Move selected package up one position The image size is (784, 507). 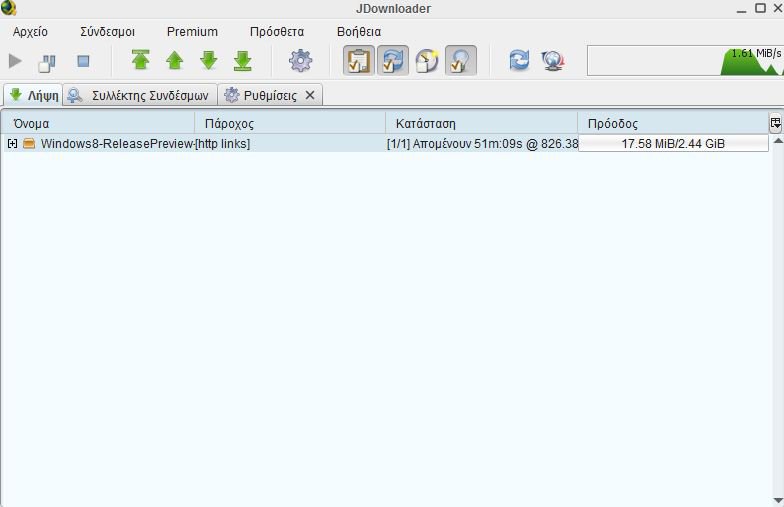coord(174,60)
